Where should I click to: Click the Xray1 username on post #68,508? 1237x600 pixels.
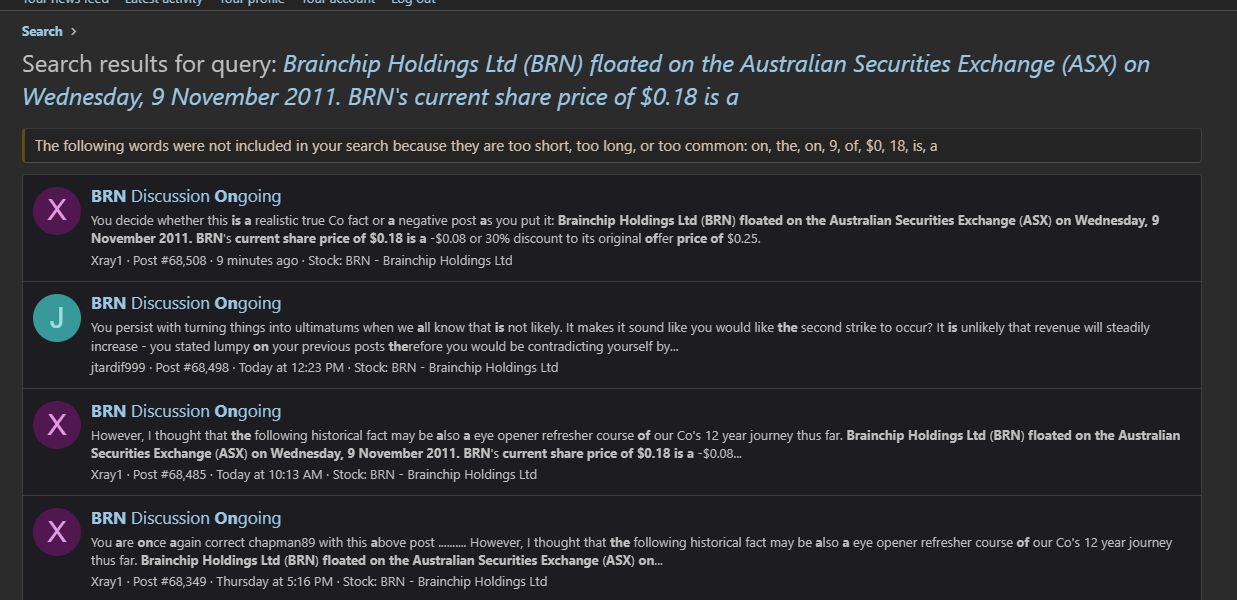pyautogui.click(x=106, y=261)
